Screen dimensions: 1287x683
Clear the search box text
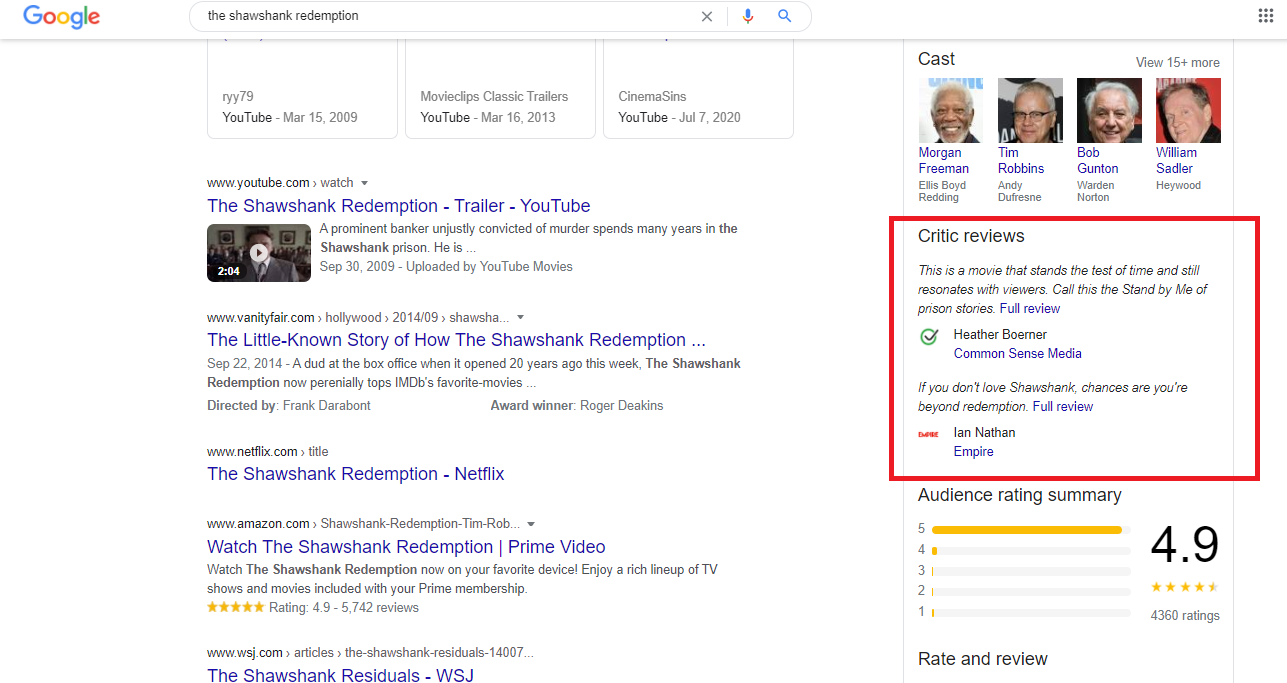(x=707, y=16)
